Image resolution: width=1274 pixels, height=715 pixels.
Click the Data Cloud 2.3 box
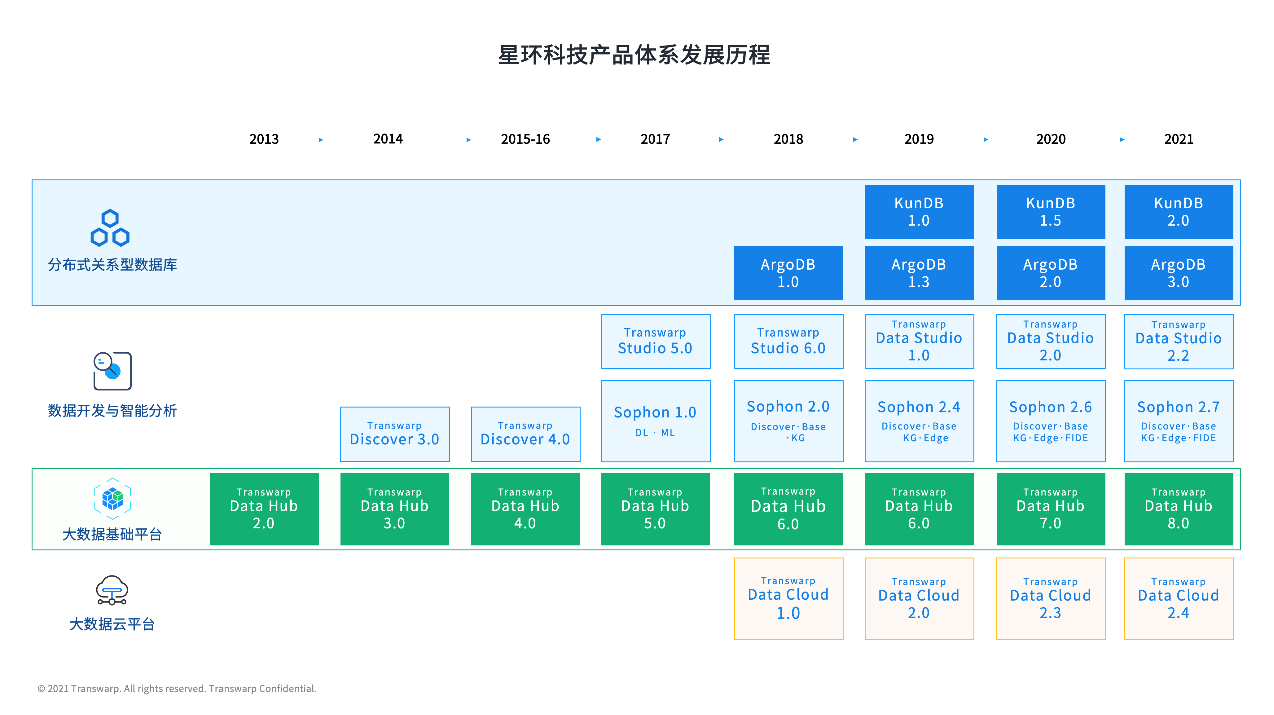(x=1051, y=598)
